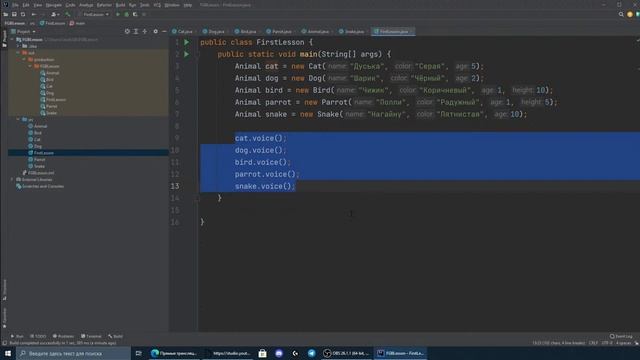Click the Search Everywhere magnifier icon
The image size is (640, 360).
(621, 14)
